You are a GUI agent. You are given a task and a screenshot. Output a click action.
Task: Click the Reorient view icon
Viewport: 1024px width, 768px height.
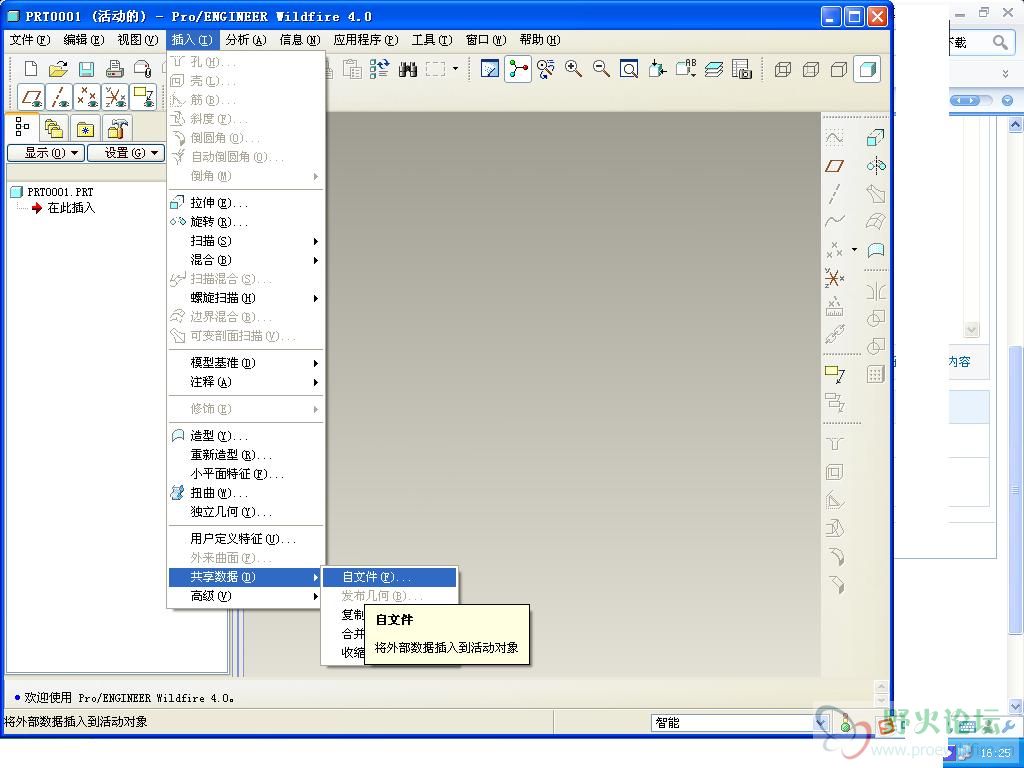coord(657,69)
